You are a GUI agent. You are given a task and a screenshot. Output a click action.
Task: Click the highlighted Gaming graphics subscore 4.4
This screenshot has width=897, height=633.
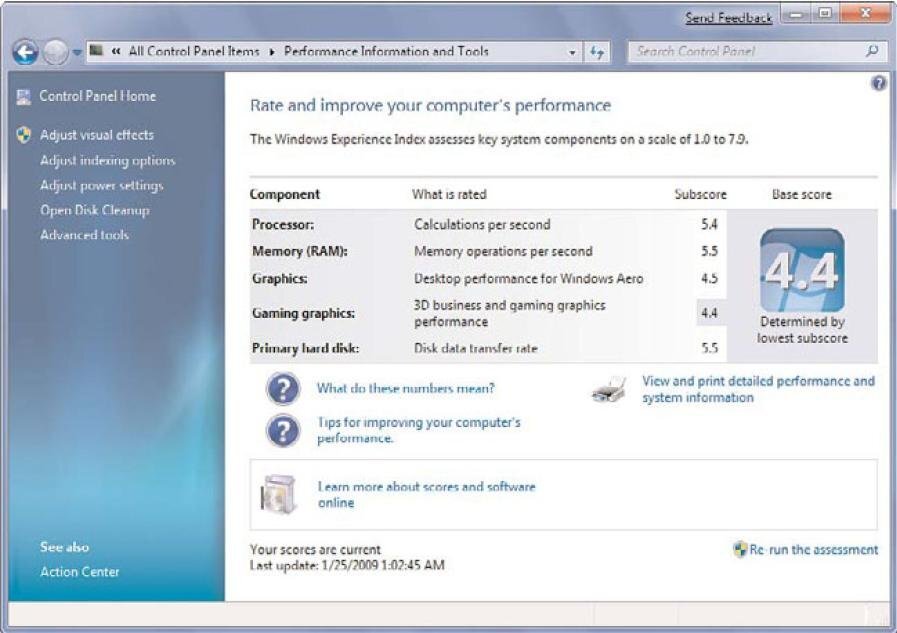point(710,313)
